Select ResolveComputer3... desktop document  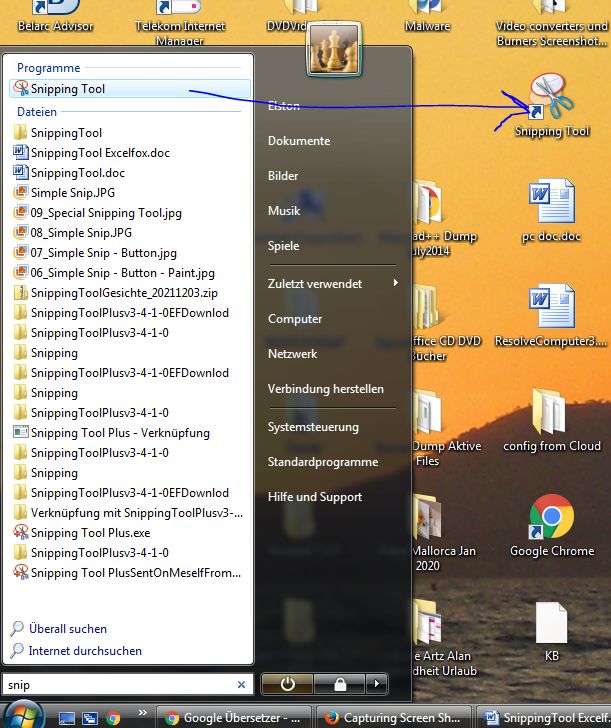pos(552,315)
